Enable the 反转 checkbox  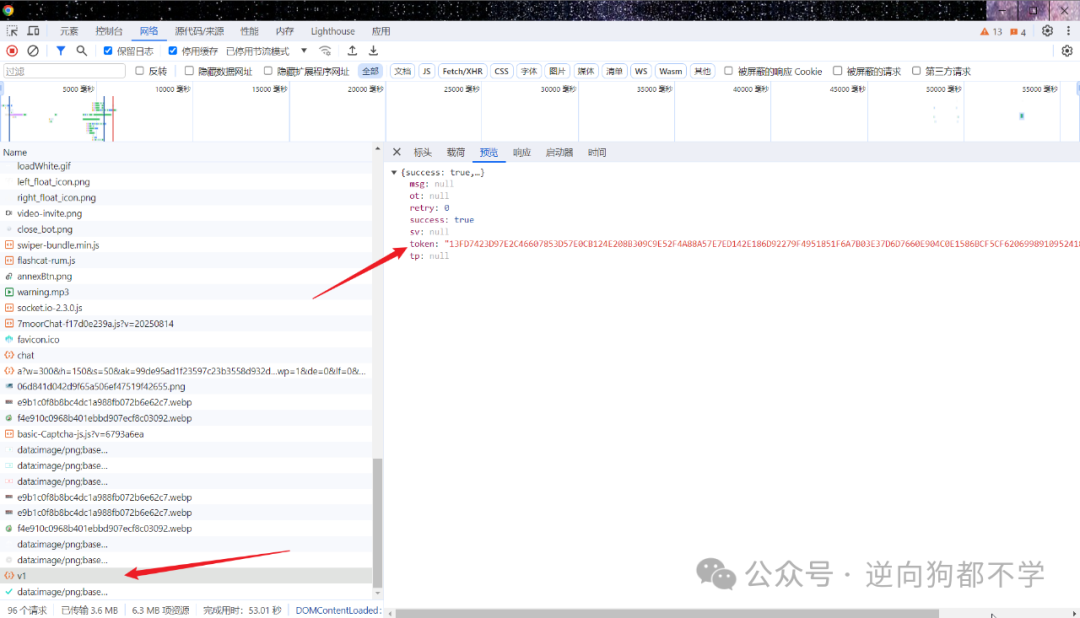(x=140, y=71)
